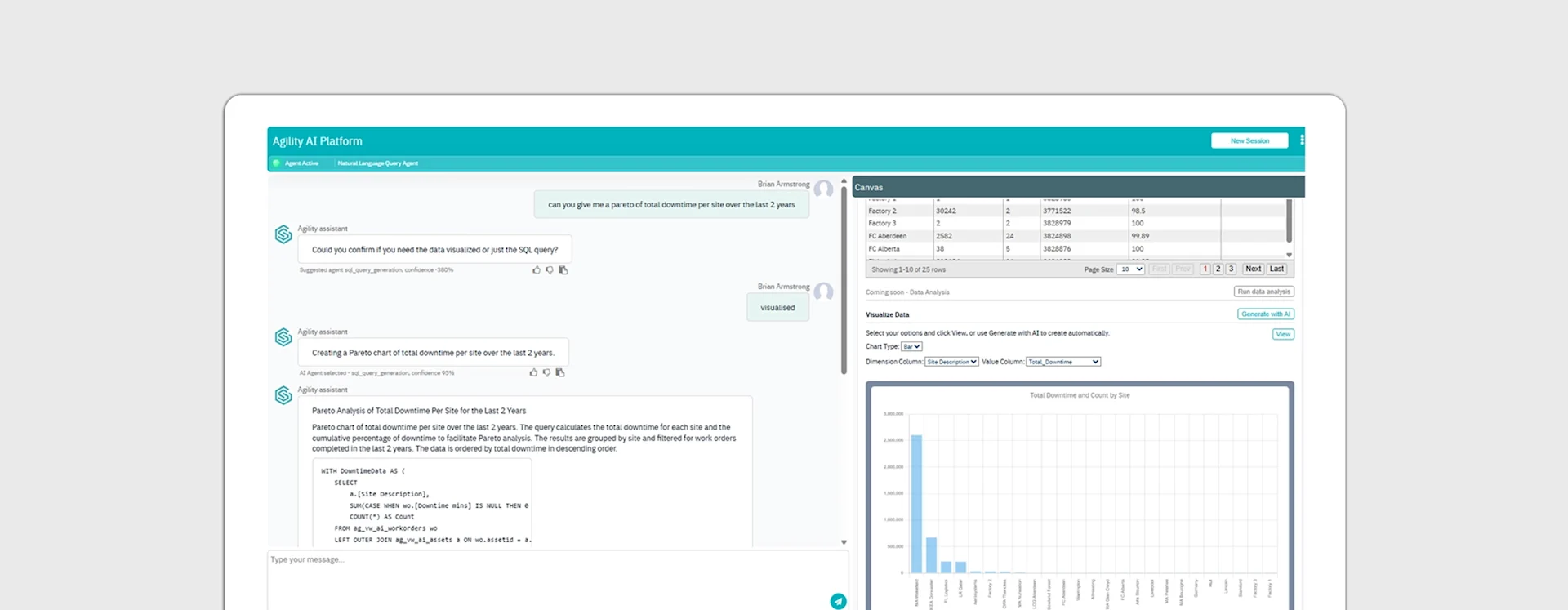Click the Natural Language Query Agent label

(377, 163)
